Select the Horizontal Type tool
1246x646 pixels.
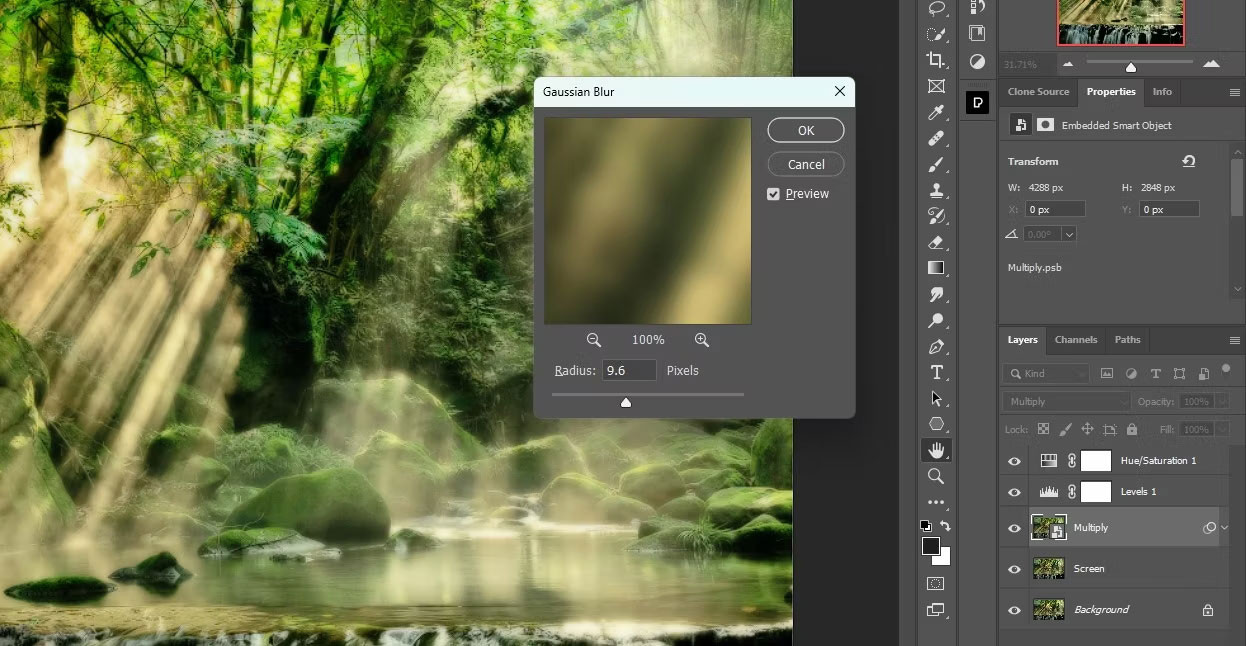[x=936, y=372]
